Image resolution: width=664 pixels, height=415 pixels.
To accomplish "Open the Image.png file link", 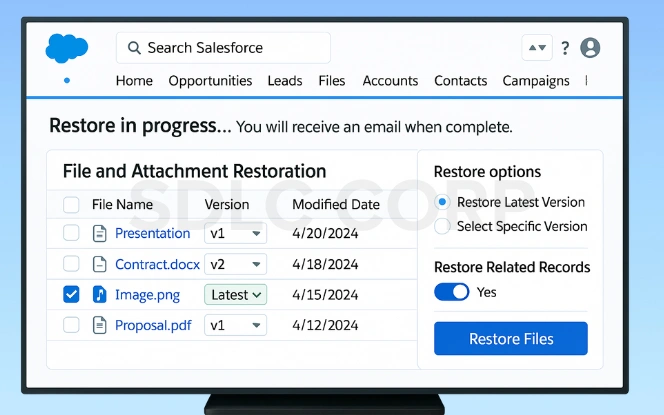I will [x=147, y=295].
